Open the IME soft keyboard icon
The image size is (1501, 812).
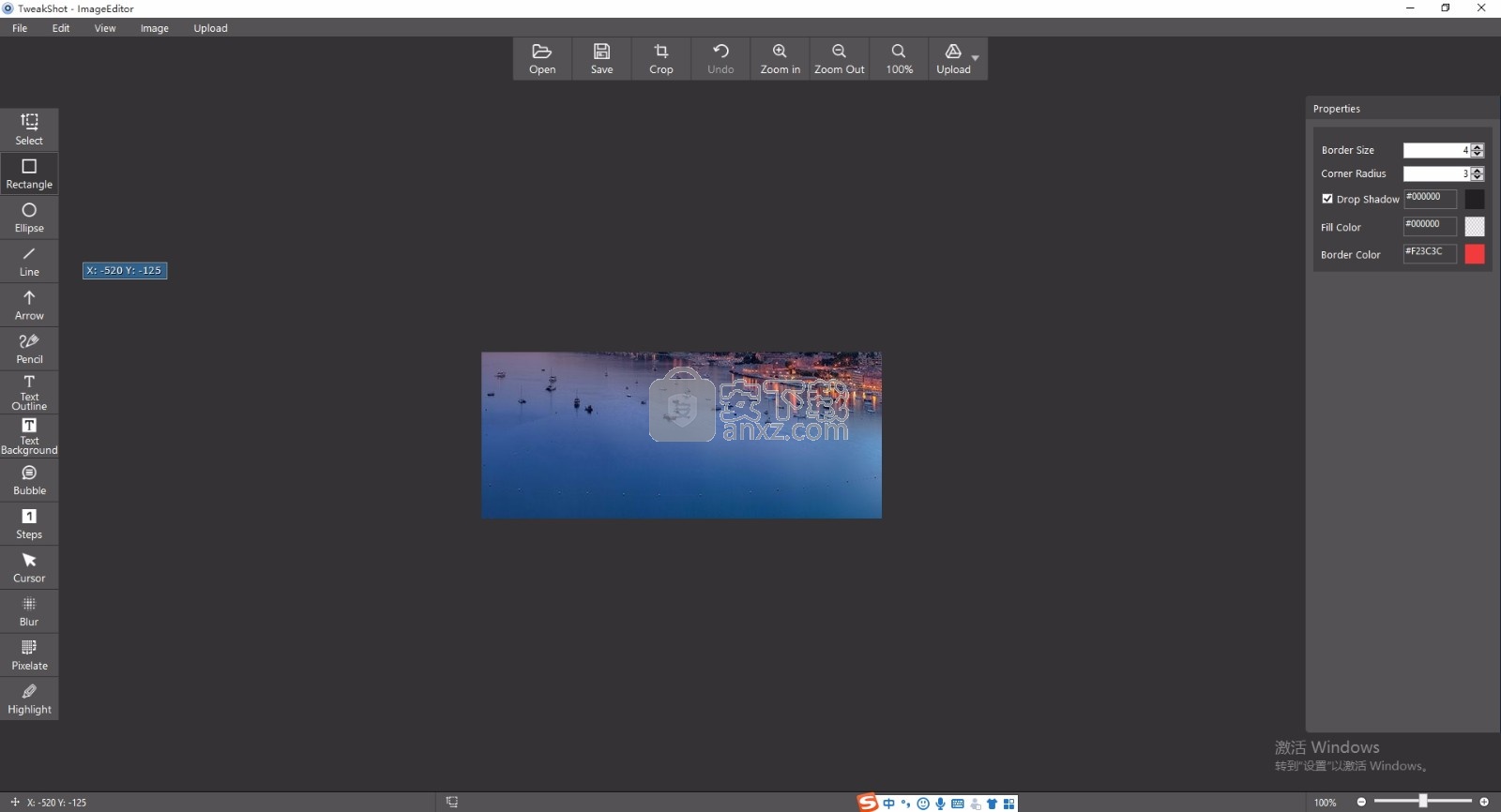957,804
